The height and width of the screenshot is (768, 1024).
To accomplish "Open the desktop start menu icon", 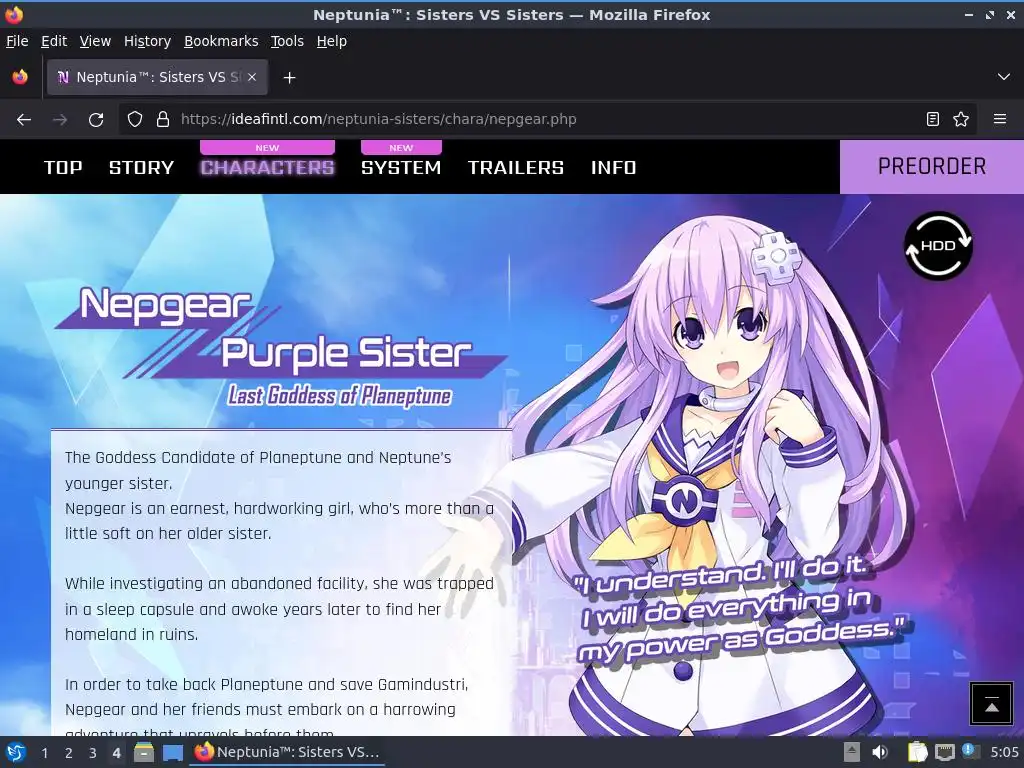I will (x=16, y=752).
